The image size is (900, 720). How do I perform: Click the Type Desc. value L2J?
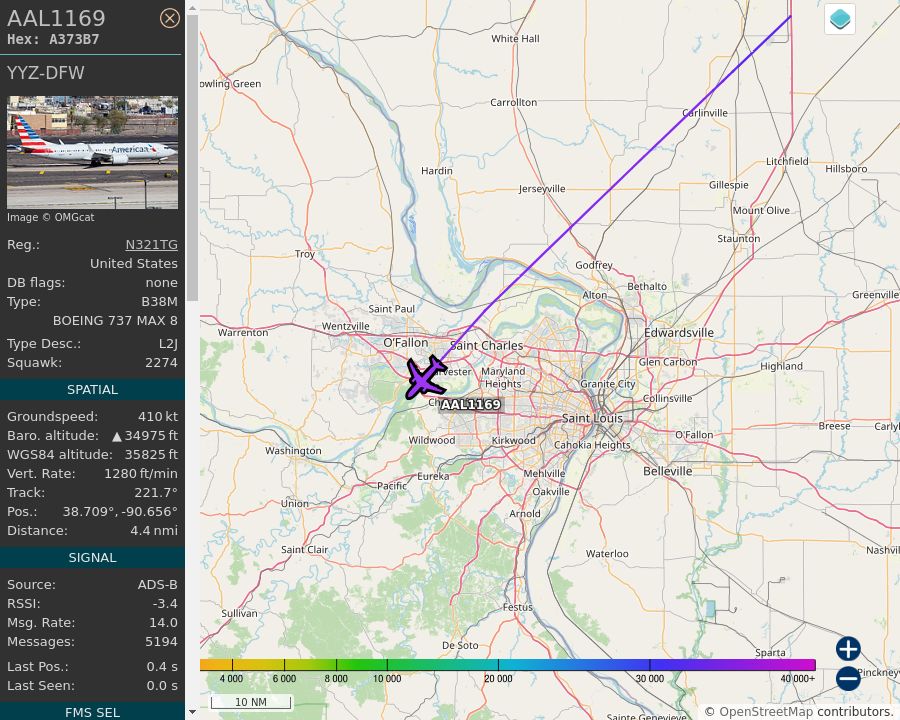point(168,343)
